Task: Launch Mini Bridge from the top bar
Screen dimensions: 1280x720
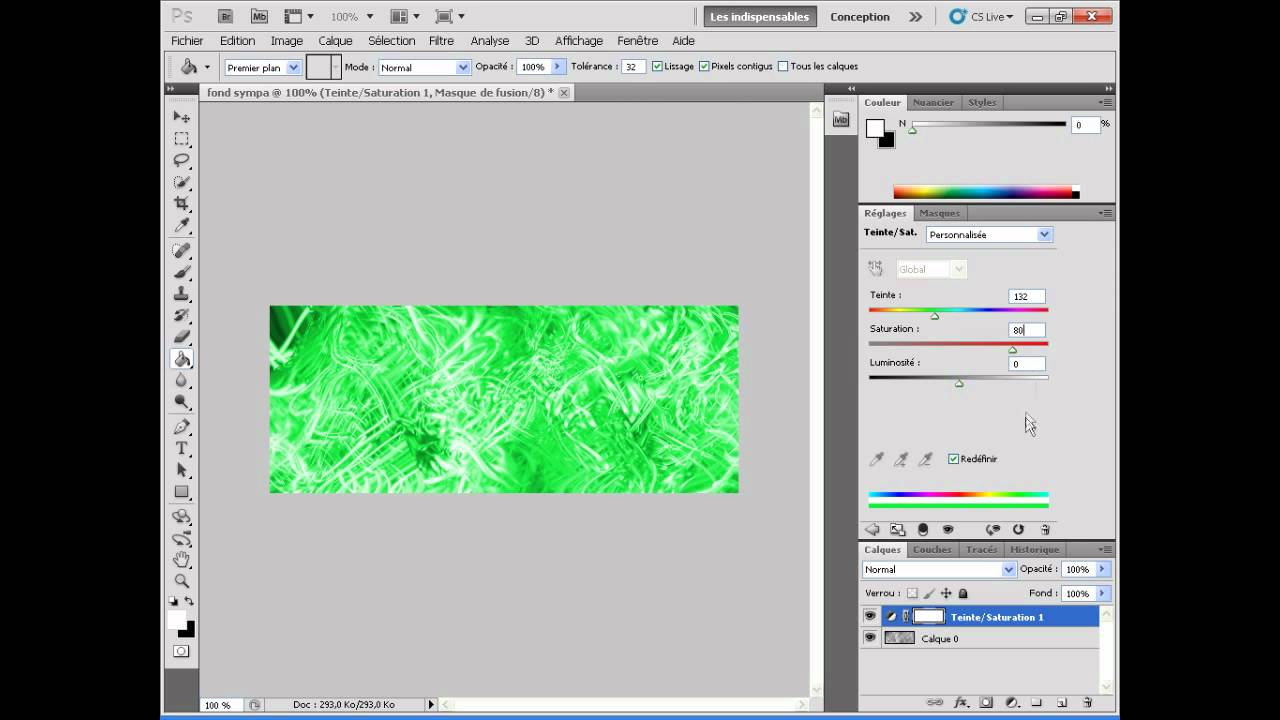Action: click(259, 17)
